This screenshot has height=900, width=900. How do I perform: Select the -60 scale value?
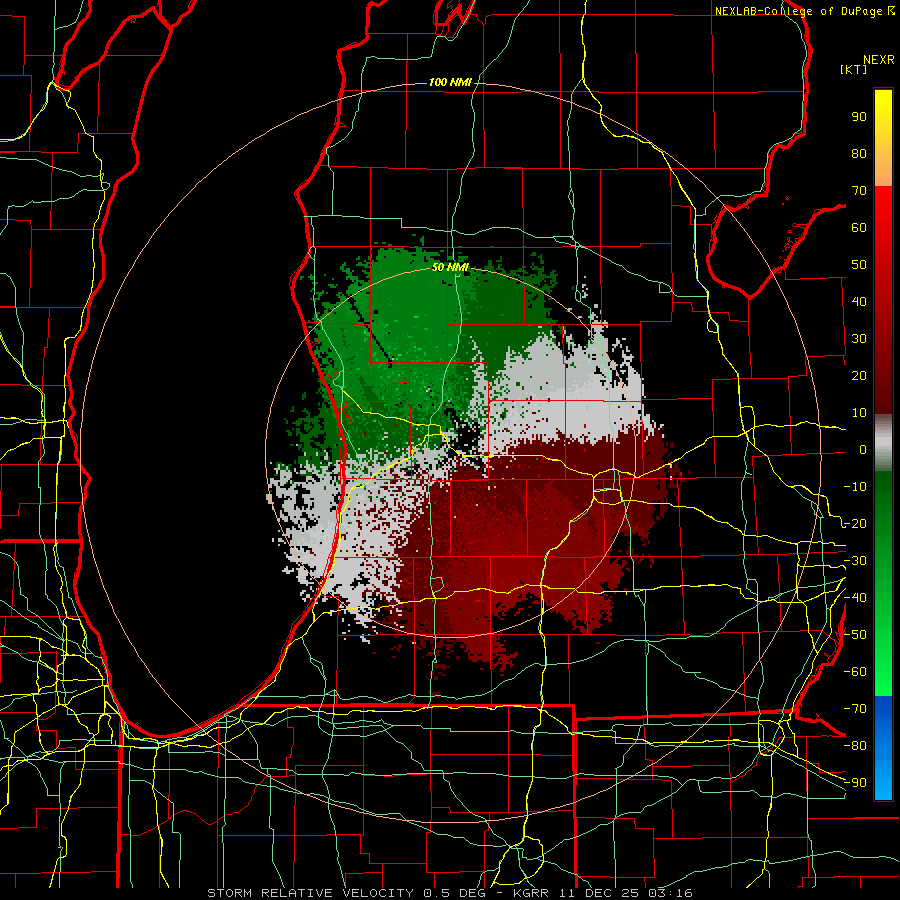click(855, 672)
